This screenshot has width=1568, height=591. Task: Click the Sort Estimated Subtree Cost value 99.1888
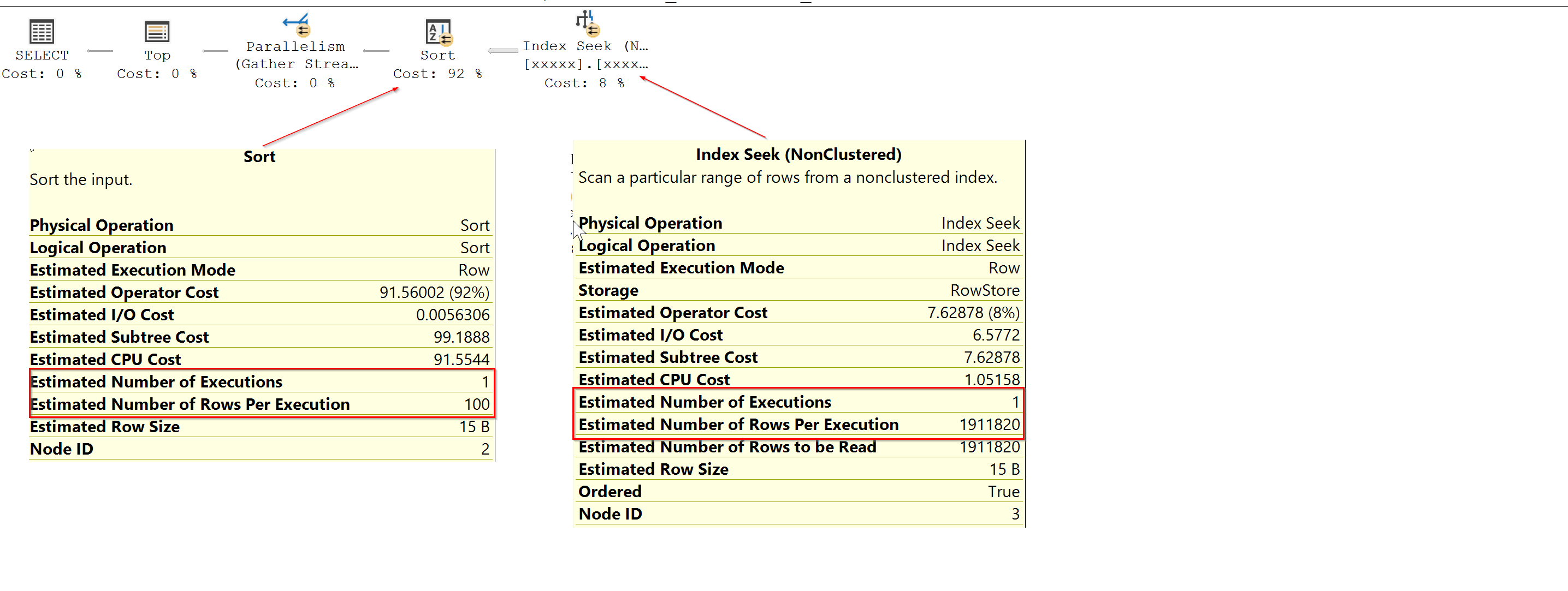click(461, 337)
